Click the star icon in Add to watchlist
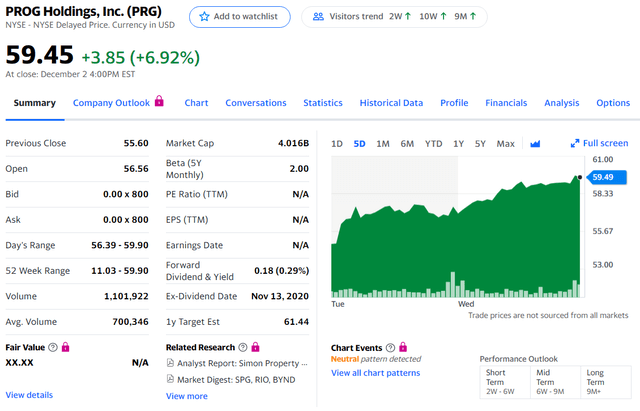 [204, 17]
